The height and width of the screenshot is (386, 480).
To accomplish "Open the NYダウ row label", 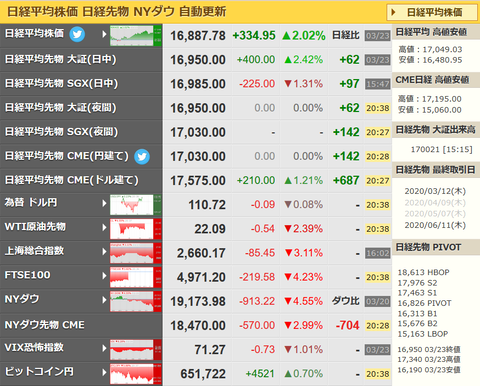I will 22,299.
